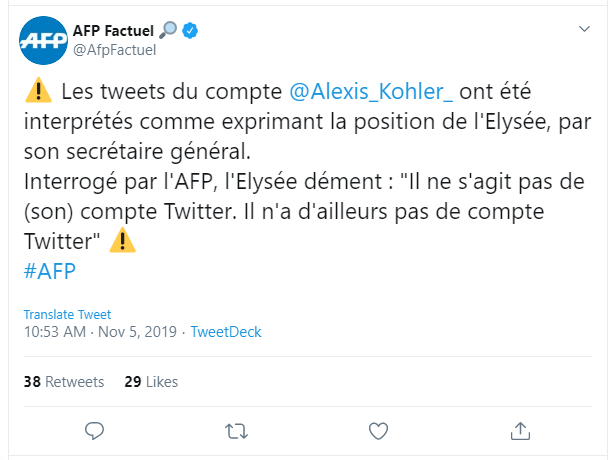Reply to the AFP Factuel tweet
The height and width of the screenshot is (460, 613).
[95, 431]
